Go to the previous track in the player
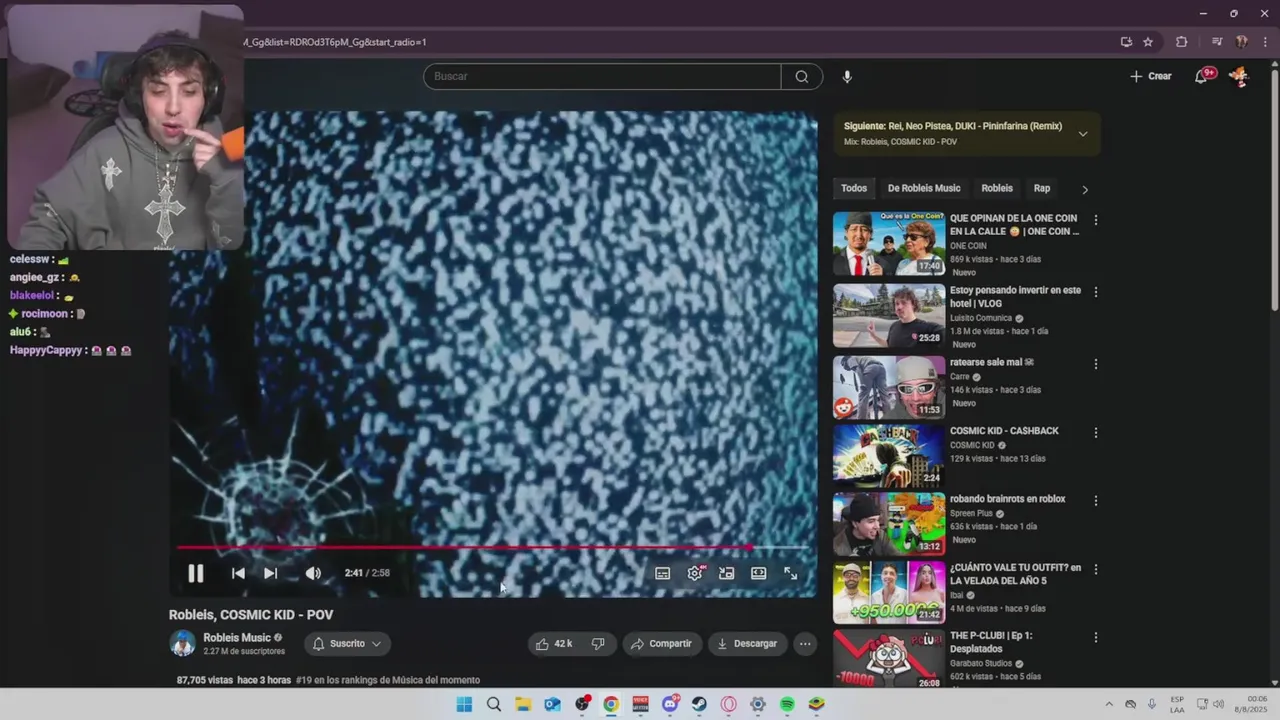1280x720 pixels. coord(238,573)
